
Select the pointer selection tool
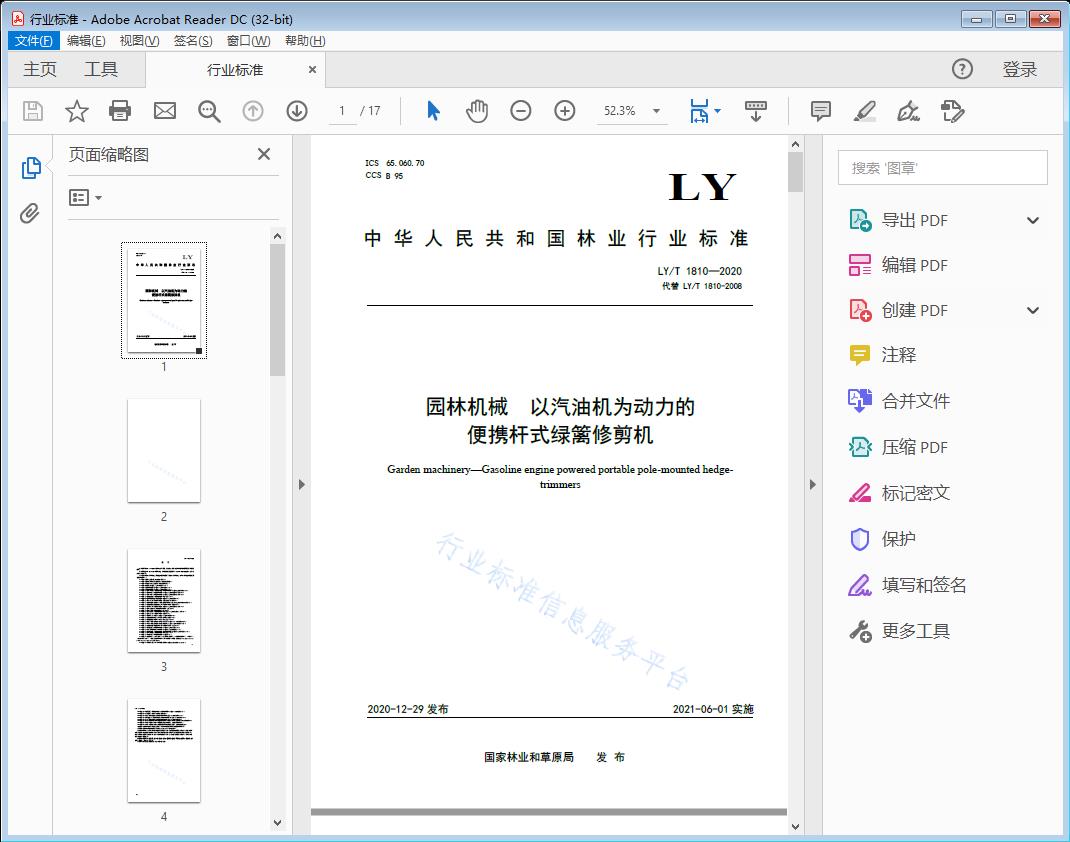coord(433,111)
